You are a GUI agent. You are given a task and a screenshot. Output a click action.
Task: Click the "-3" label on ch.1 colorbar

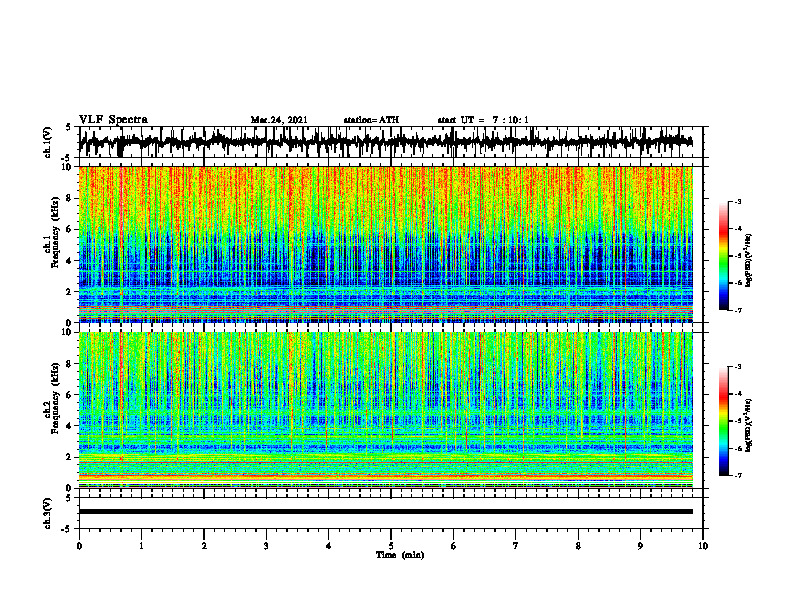click(x=737, y=201)
